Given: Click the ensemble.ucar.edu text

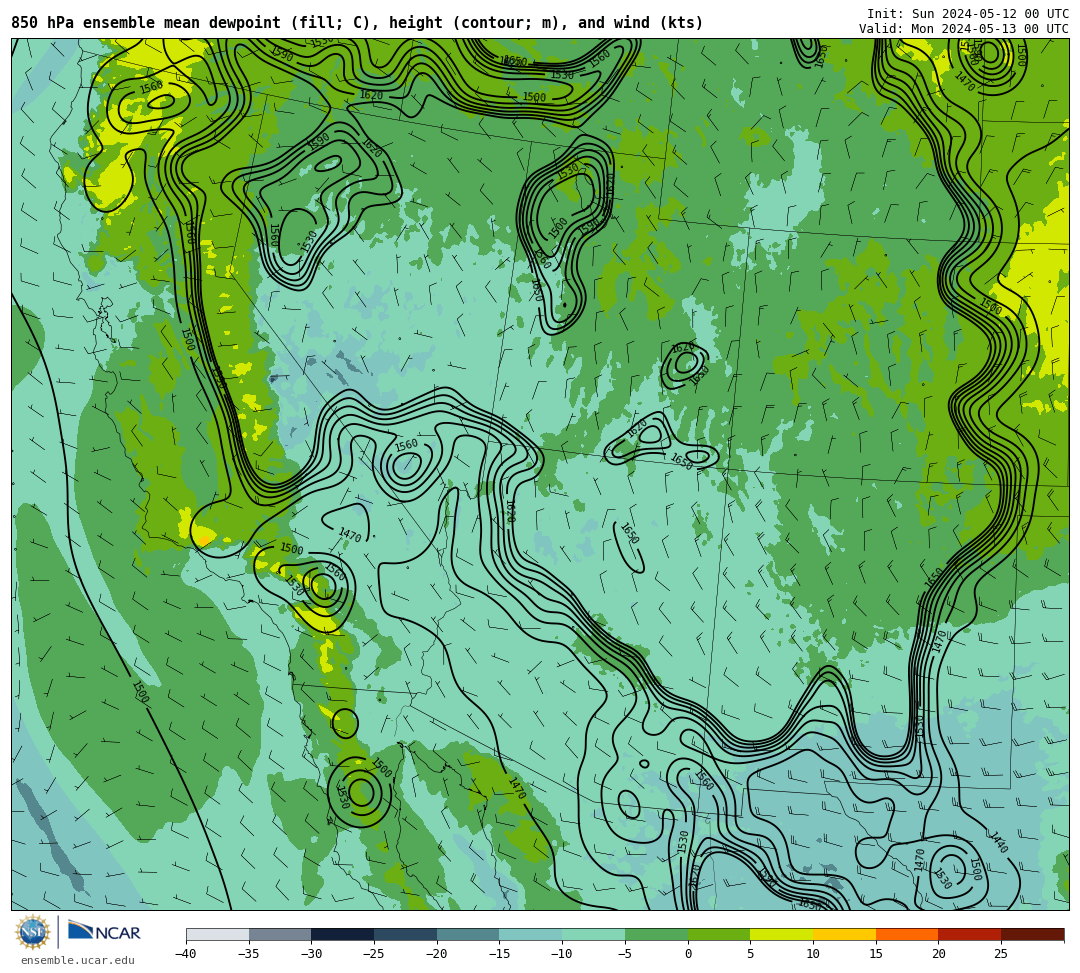Looking at the screenshot, I should point(77,961).
